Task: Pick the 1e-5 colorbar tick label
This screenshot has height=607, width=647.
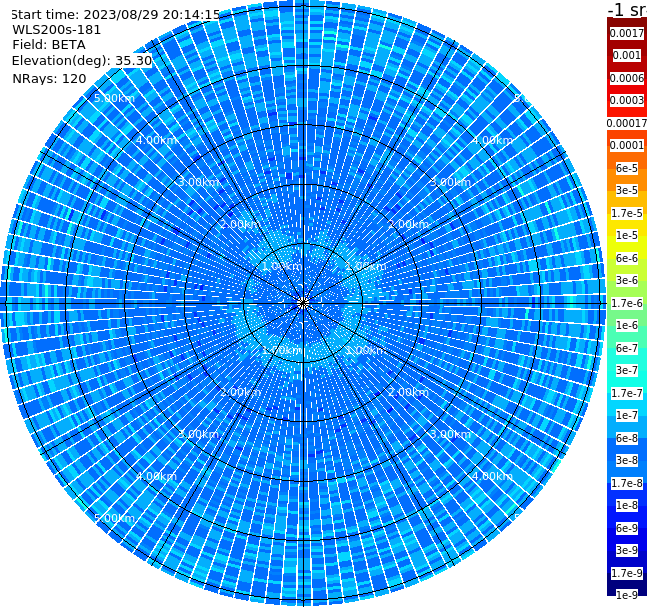Action: click(x=627, y=235)
